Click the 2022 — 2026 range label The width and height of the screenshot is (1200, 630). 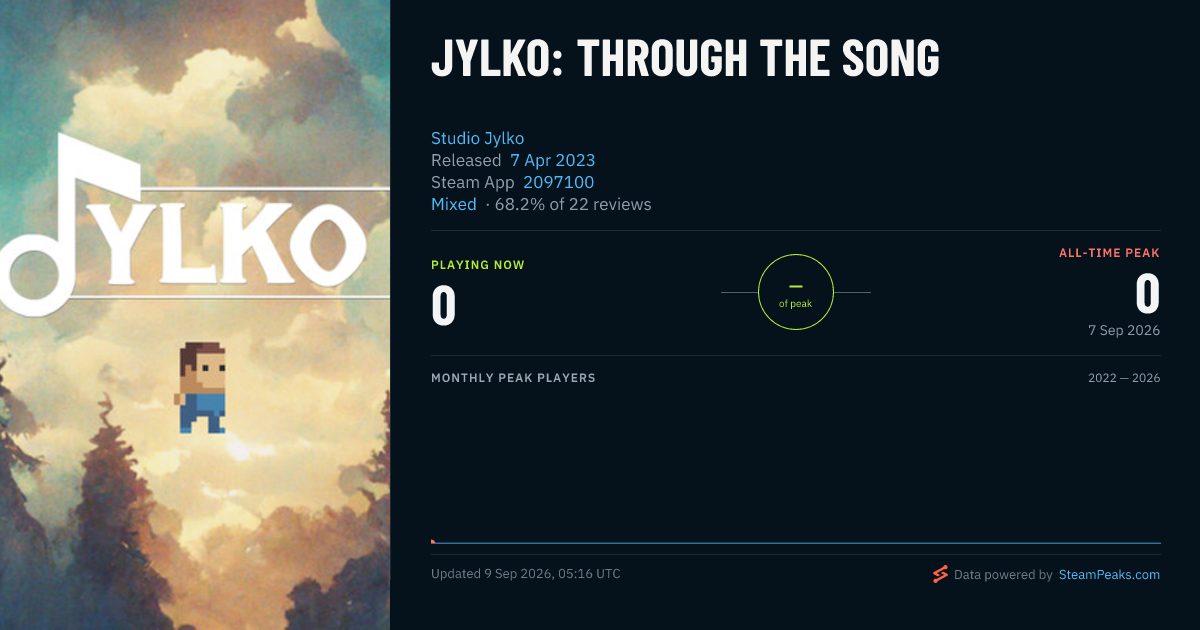(1125, 378)
